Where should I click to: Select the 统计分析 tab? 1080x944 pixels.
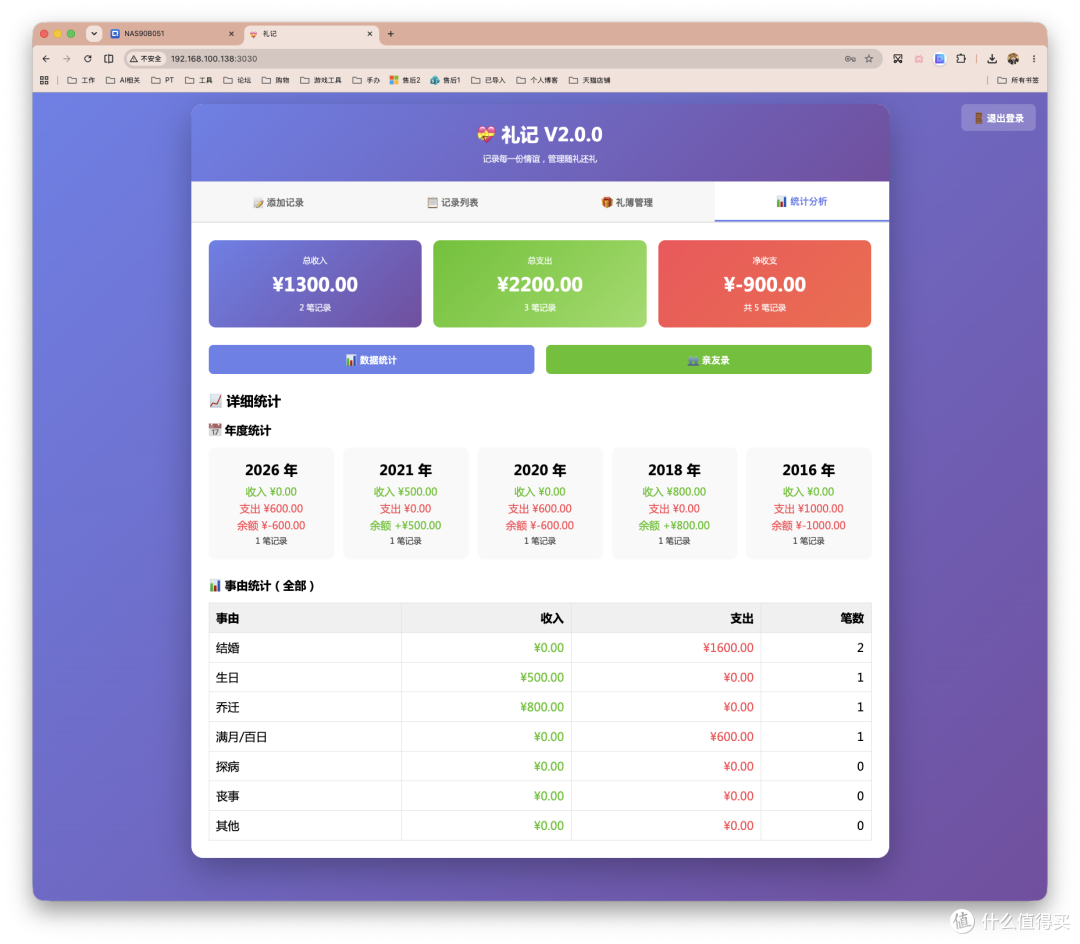click(802, 202)
